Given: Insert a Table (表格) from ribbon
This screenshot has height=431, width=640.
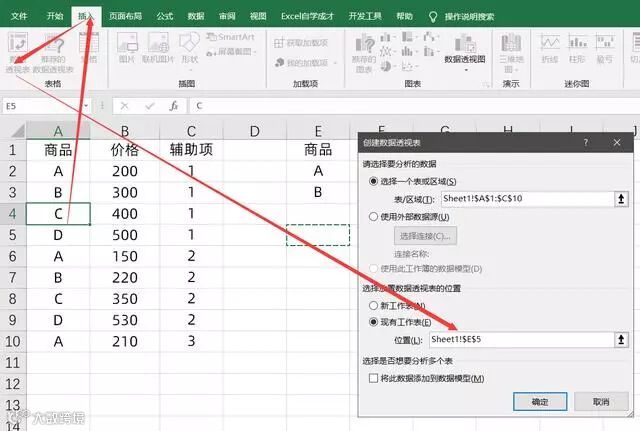Looking at the screenshot, I should click(x=89, y=48).
